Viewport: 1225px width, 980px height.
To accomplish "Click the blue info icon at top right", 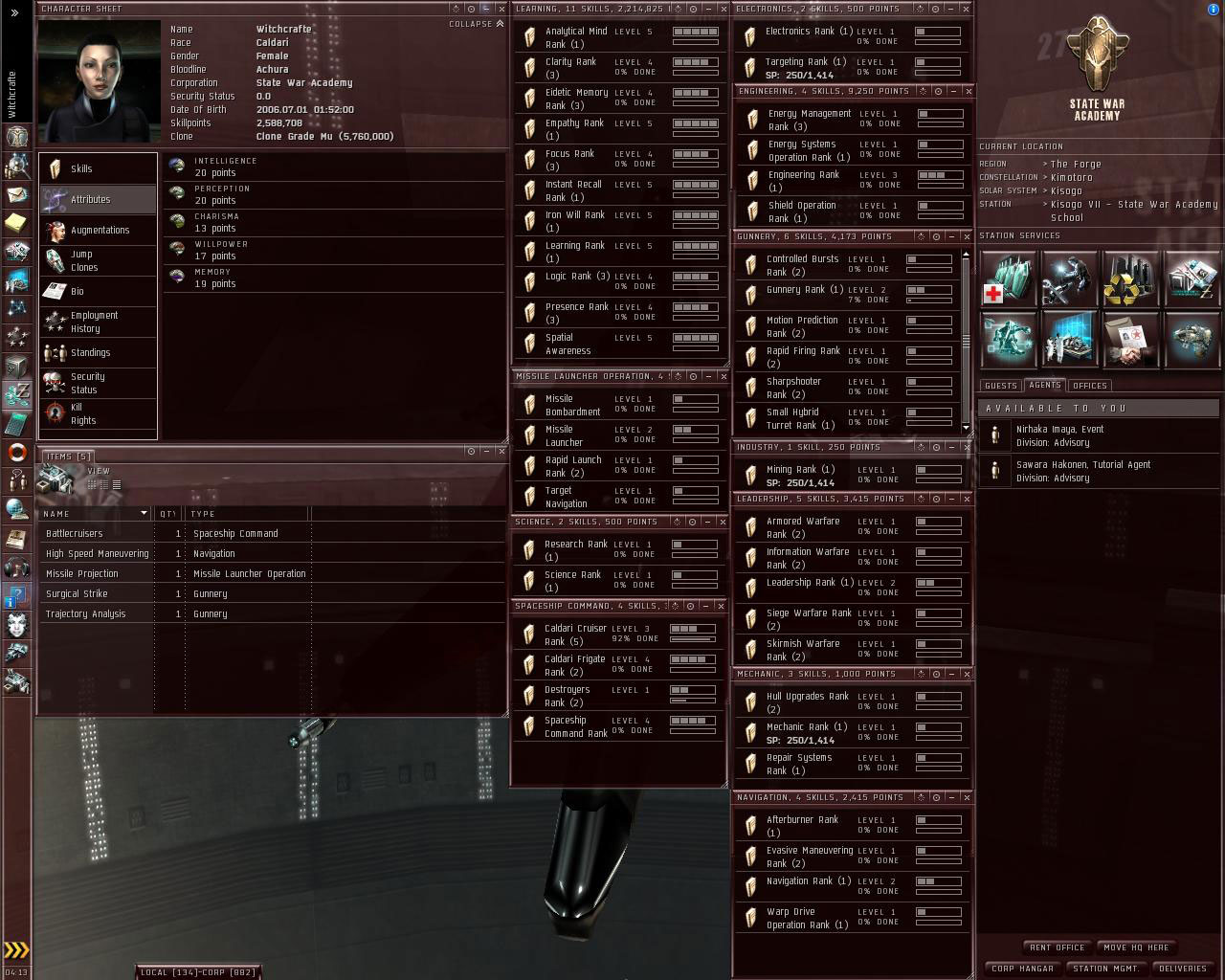I will point(1214,10).
